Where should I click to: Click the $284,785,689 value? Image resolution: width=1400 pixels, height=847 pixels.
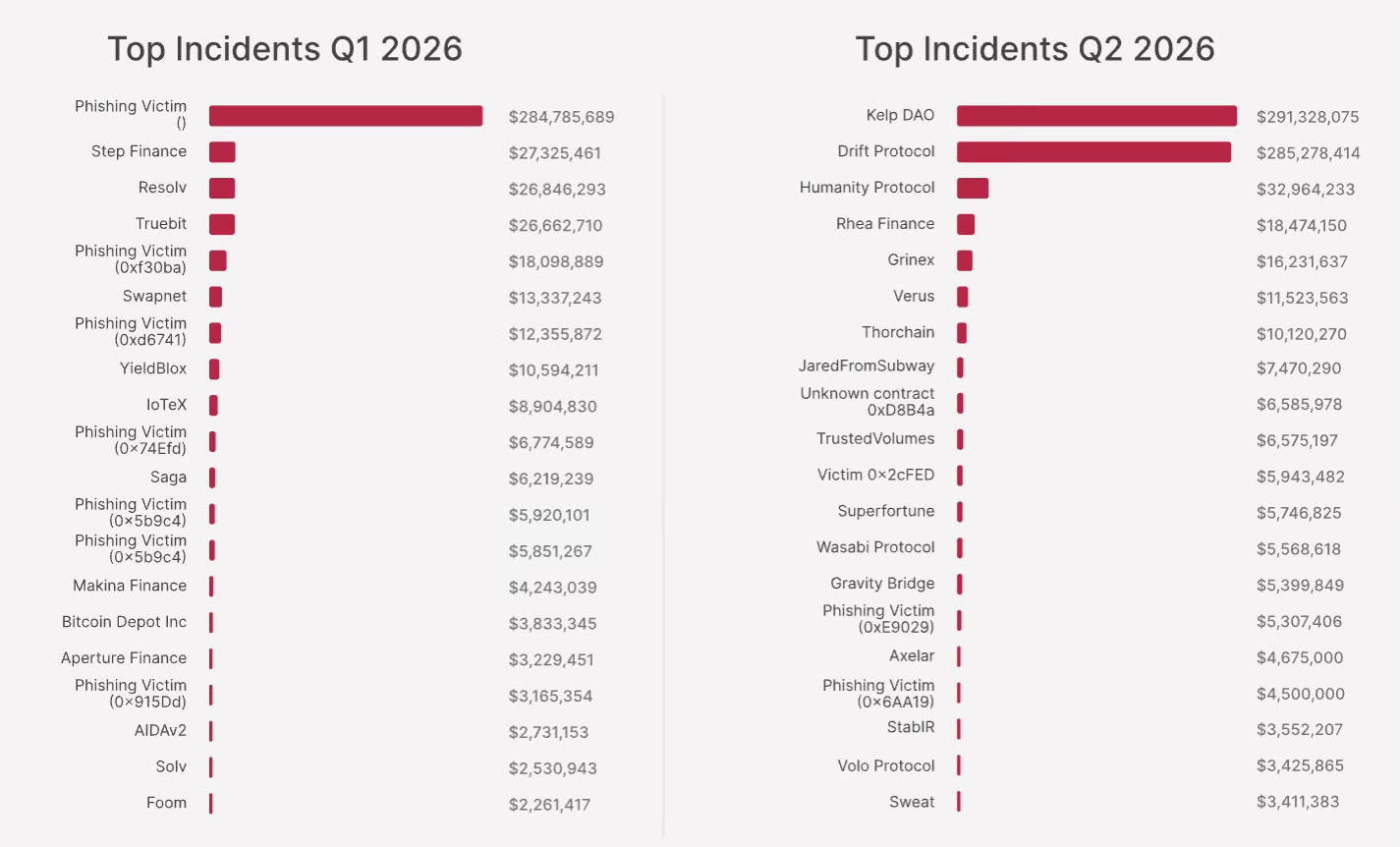(x=561, y=117)
